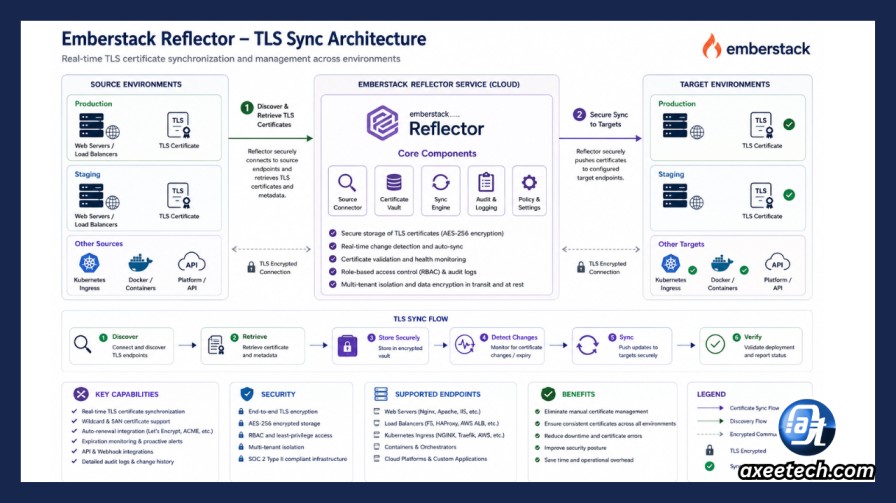
Task: Click the Sync step circular arrows icon
Action: tap(587, 345)
